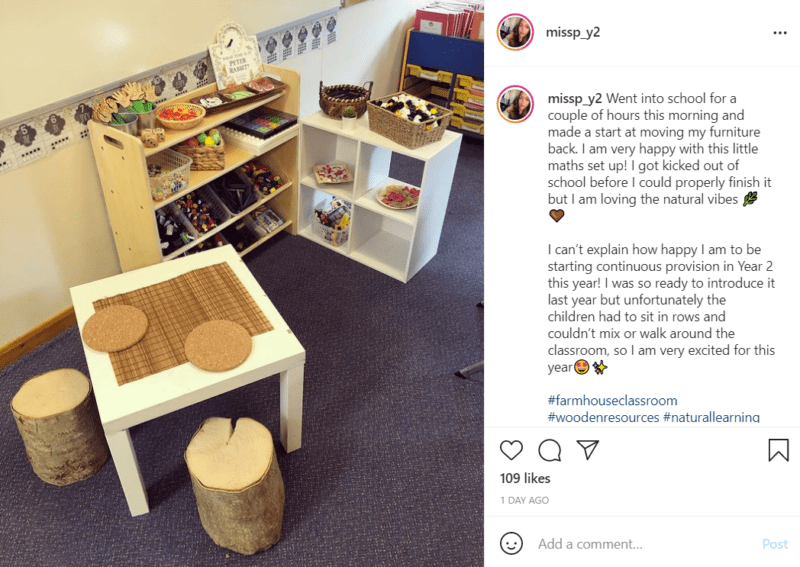Click the 1 DAY AGO timestamp
The width and height of the screenshot is (800, 567).
click(x=524, y=500)
